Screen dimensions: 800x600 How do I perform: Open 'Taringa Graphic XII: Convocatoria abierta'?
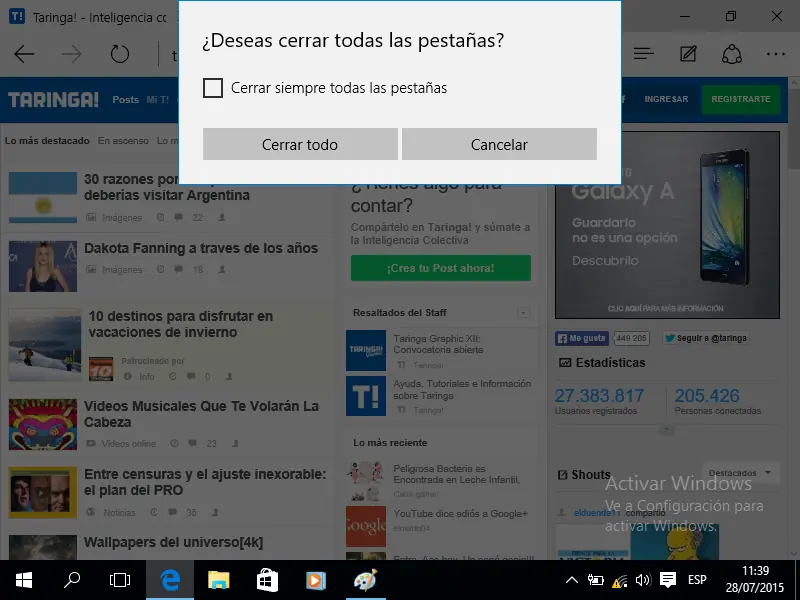click(438, 344)
